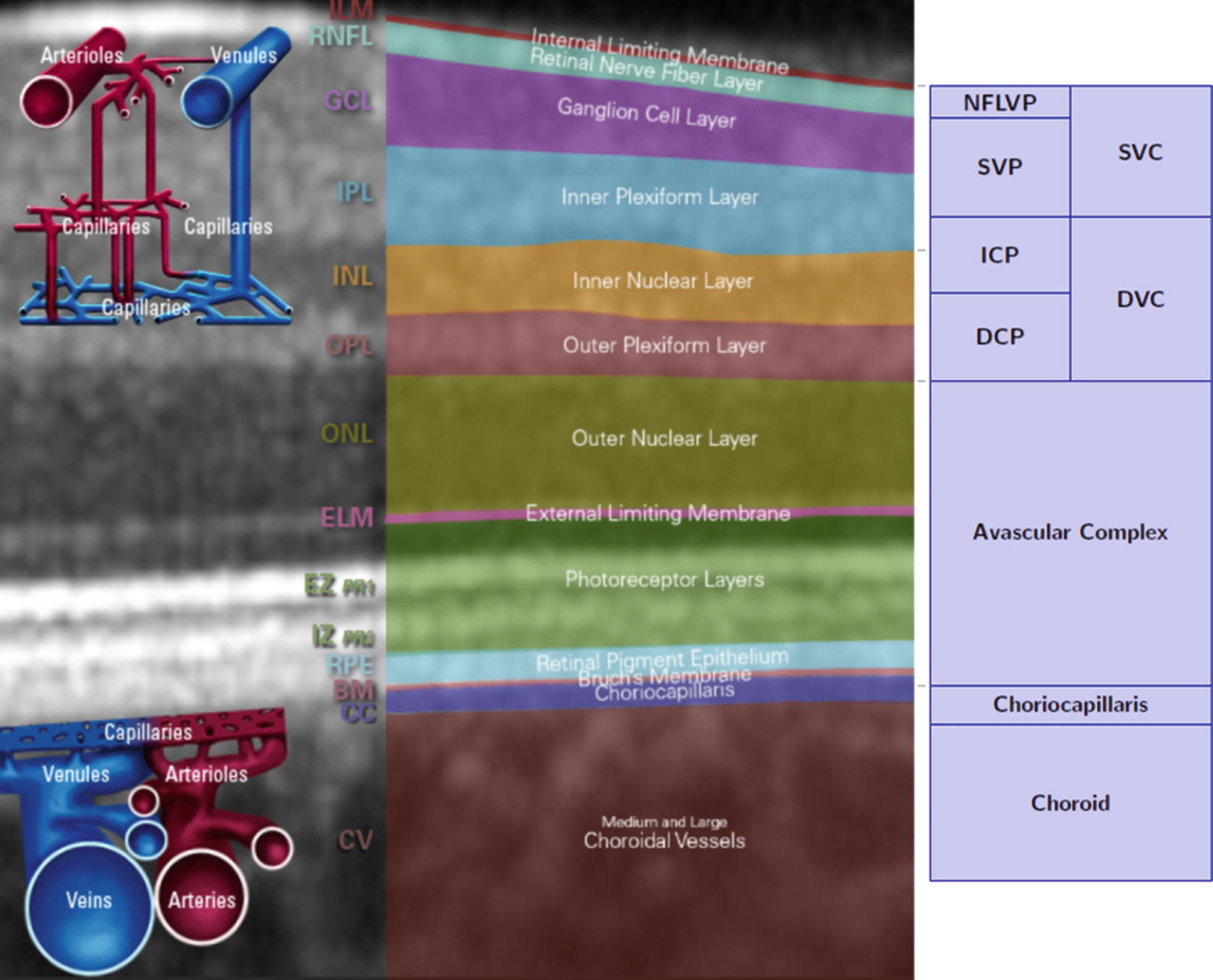
Task: Click the 'Bruch's Membrane' text
Action: pyautogui.click(x=664, y=677)
